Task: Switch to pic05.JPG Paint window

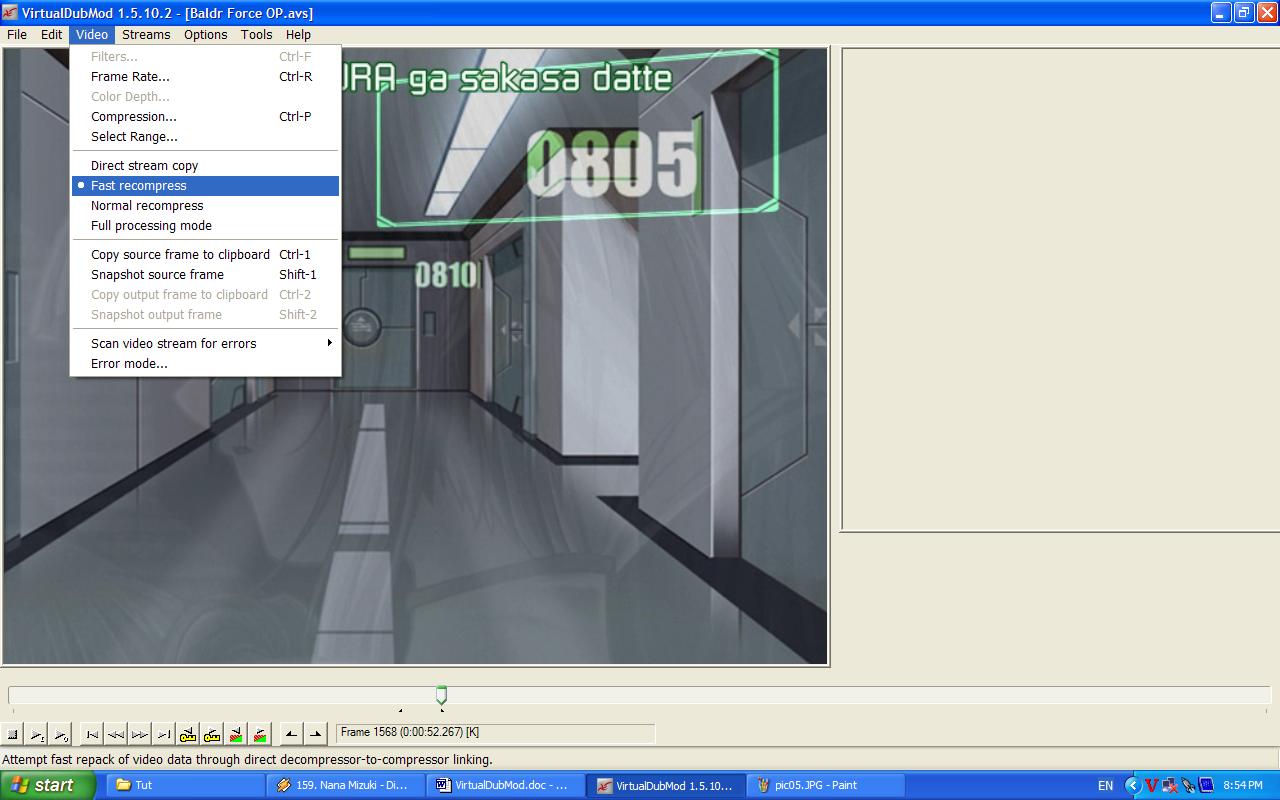Action: (x=824, y=785)
